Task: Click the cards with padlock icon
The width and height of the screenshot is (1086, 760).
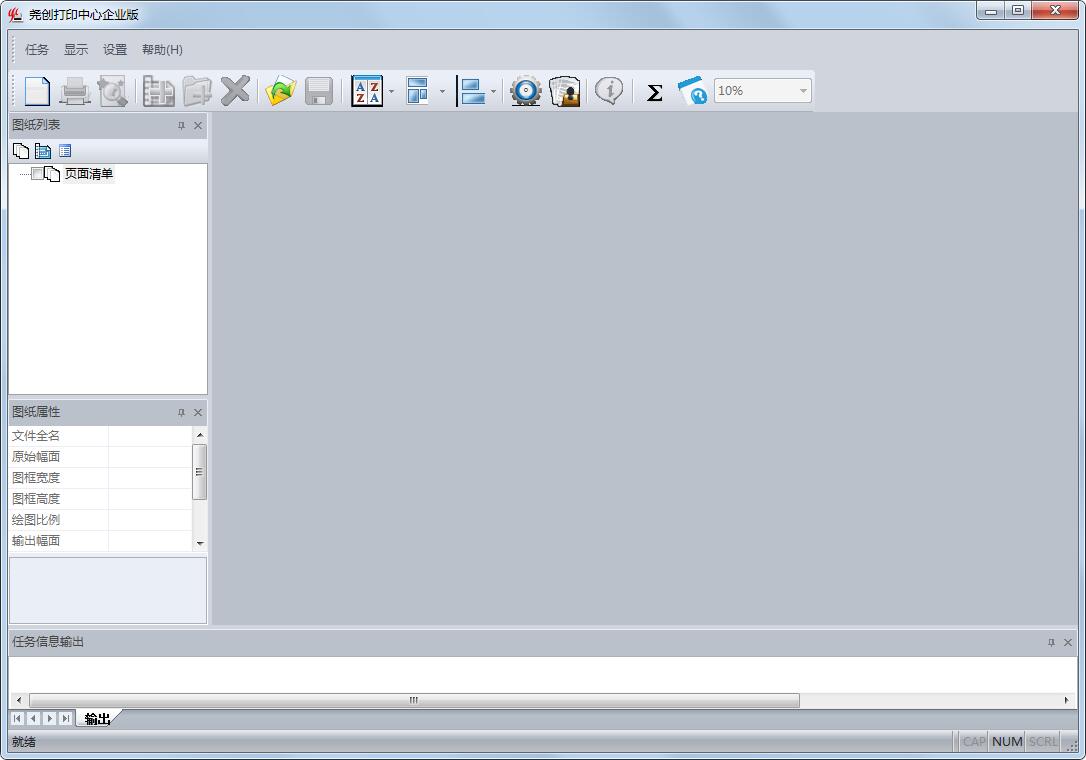Action: tap(565, 91)
